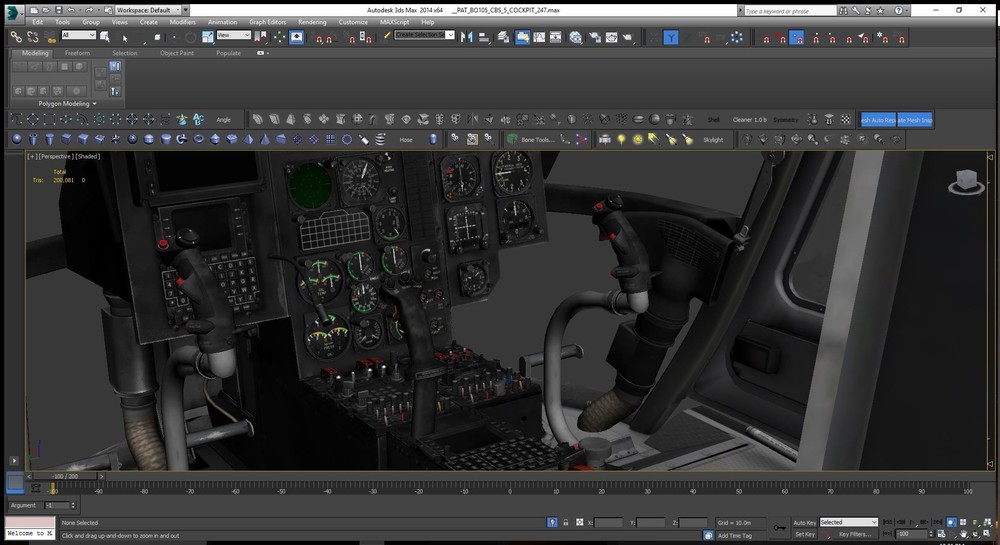Image resolution: width=1000 pixels, height=545 pixels.
Task: Open the Bone Tools button
Action: (536, 140)
